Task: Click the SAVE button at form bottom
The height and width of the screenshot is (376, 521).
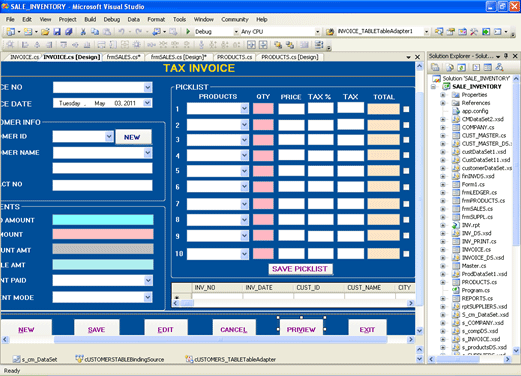Action: click(96, 328)
